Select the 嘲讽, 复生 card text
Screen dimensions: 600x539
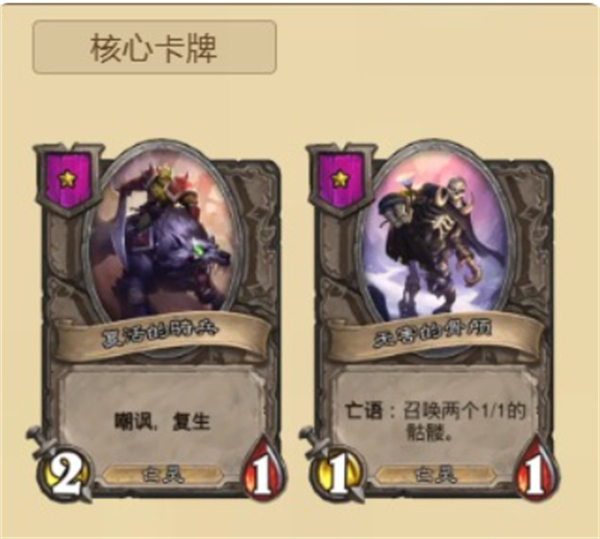pos(162,422)
